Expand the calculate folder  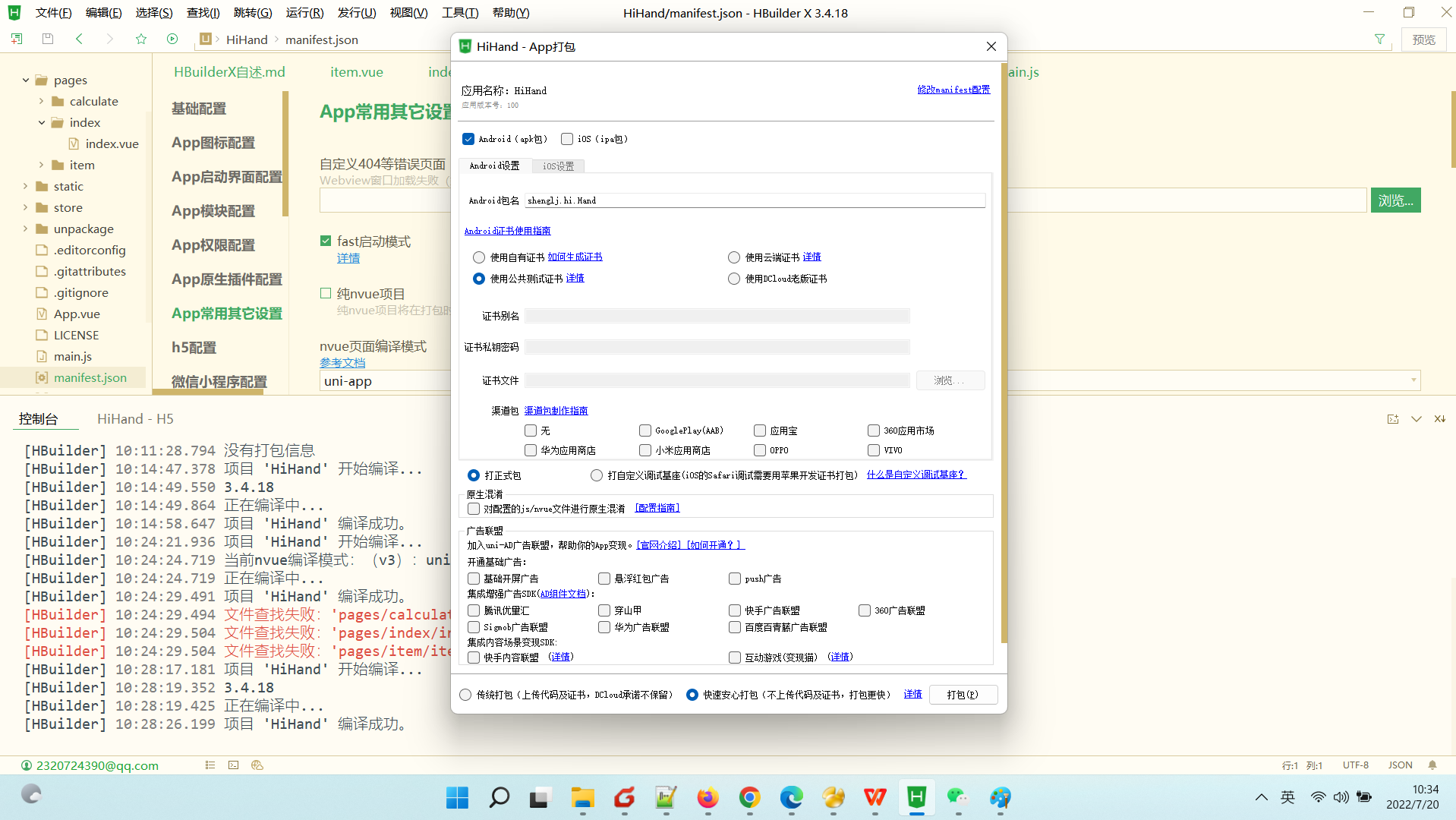coord(41,101)
